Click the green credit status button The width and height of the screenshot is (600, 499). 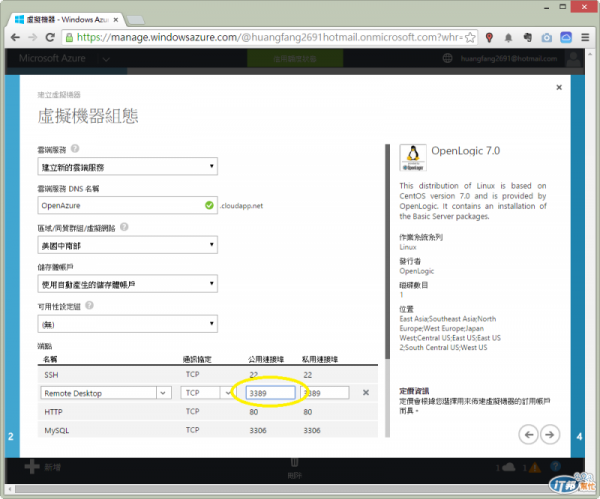click(x=295, y=59)
